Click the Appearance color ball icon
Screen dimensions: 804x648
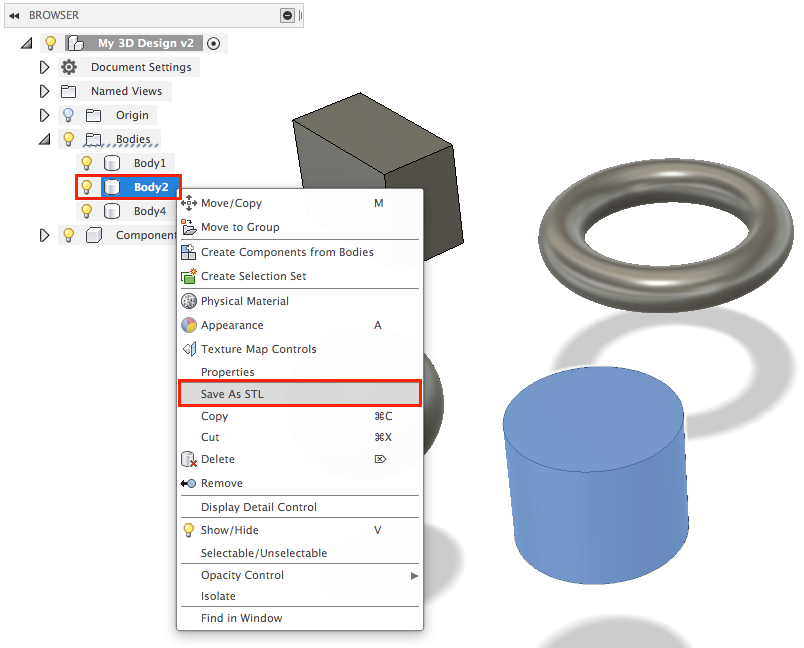tap(188, 325)
